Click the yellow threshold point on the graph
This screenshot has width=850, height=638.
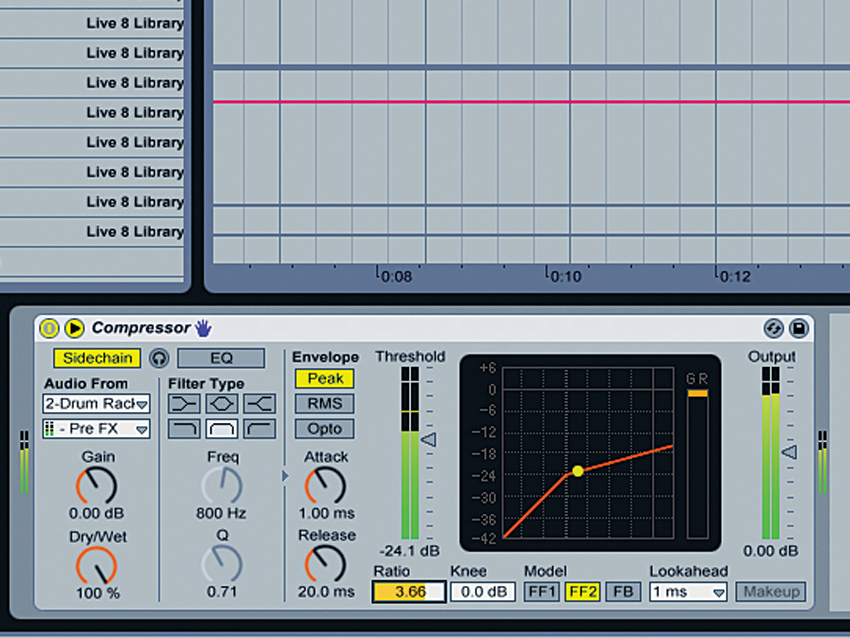pos(578,471)
